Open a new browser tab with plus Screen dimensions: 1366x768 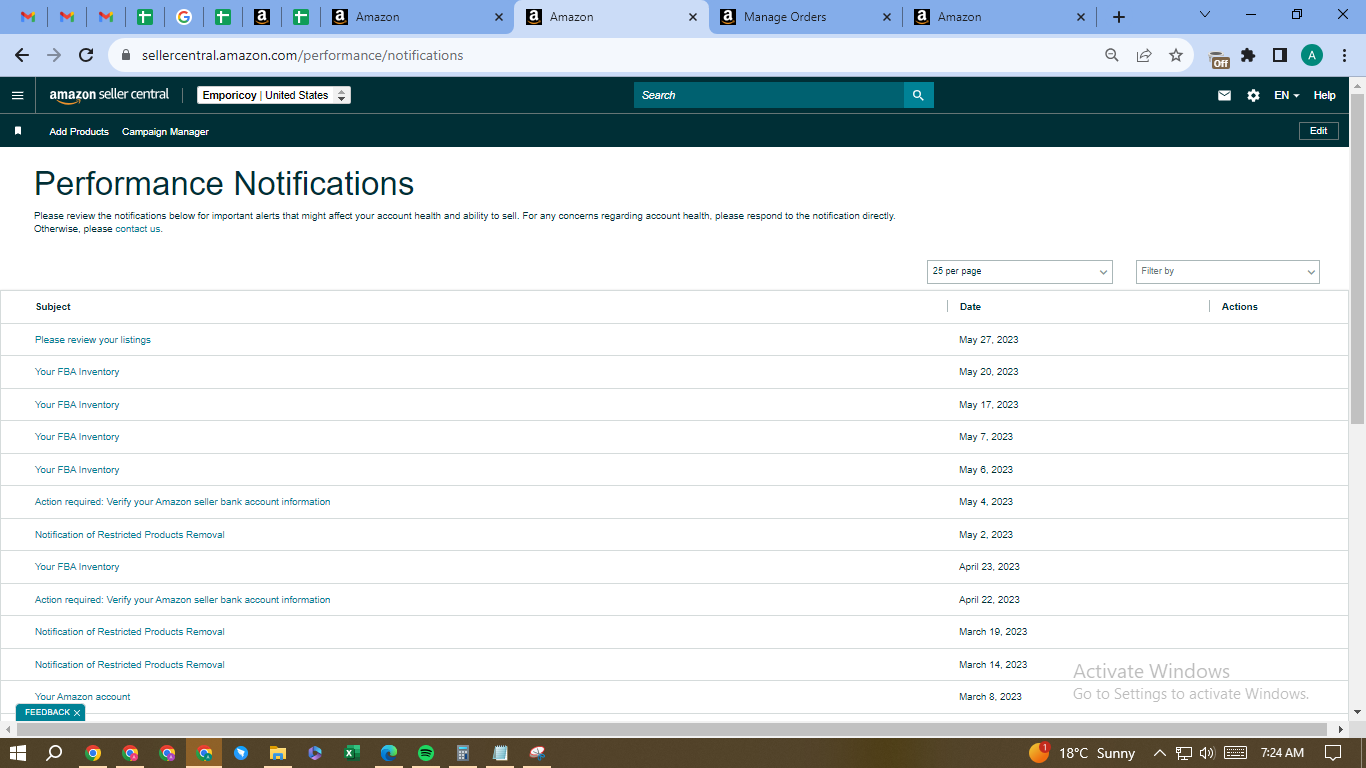(1119, 17)
